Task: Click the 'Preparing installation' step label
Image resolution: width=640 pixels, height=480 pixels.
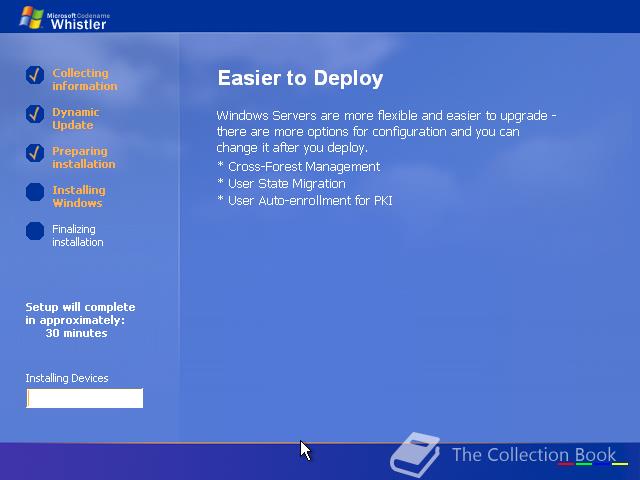Action: 84,157
